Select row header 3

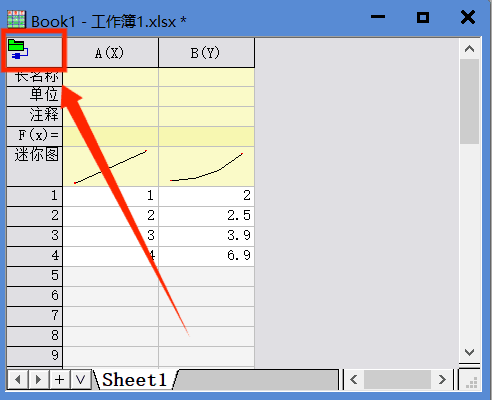point(35,236)
